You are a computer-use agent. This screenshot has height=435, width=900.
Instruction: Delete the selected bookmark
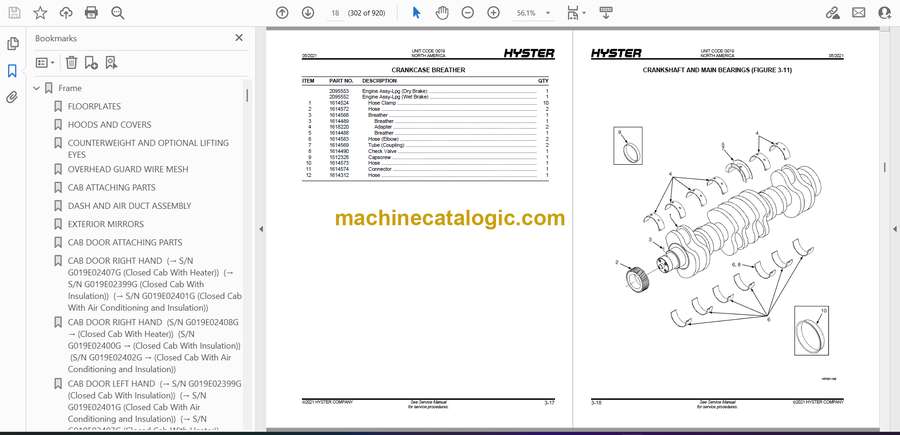(71, 63)
